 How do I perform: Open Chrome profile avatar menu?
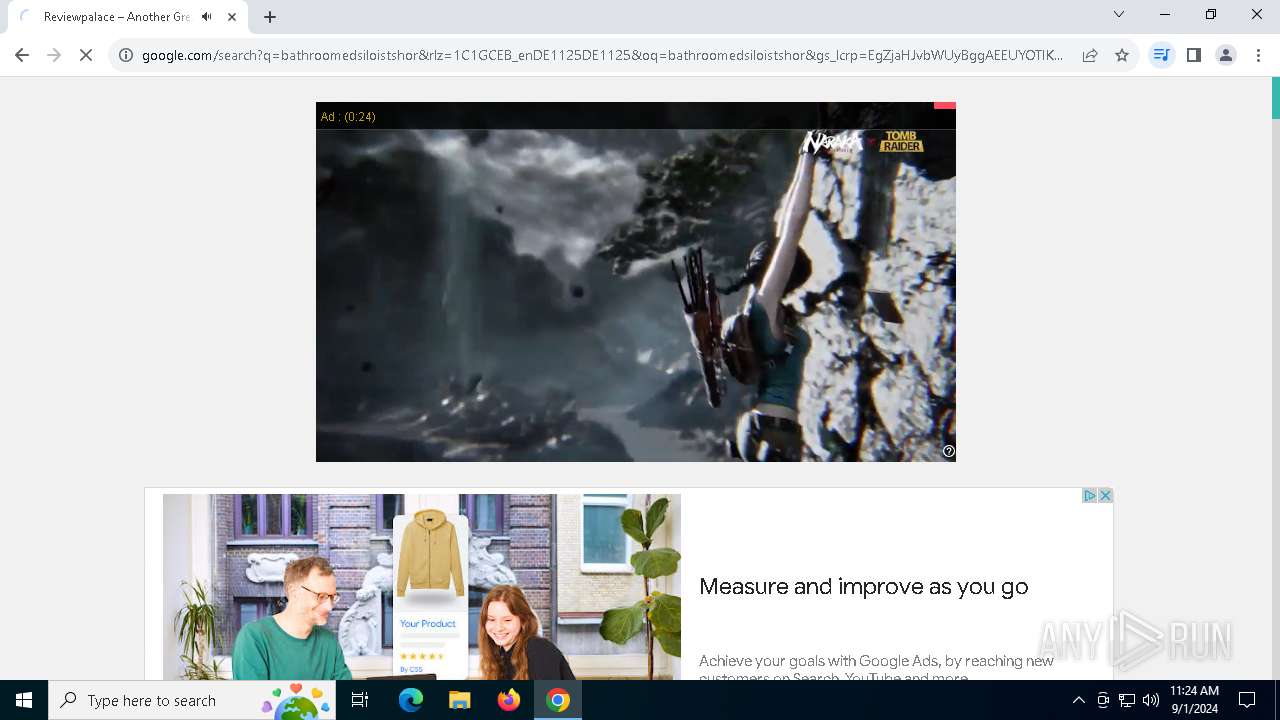click(x=1225, y=55)
